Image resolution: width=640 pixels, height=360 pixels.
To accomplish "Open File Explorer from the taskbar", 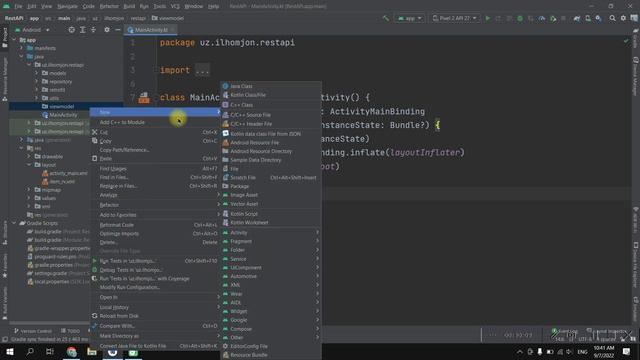I will (x=92, y=351).
